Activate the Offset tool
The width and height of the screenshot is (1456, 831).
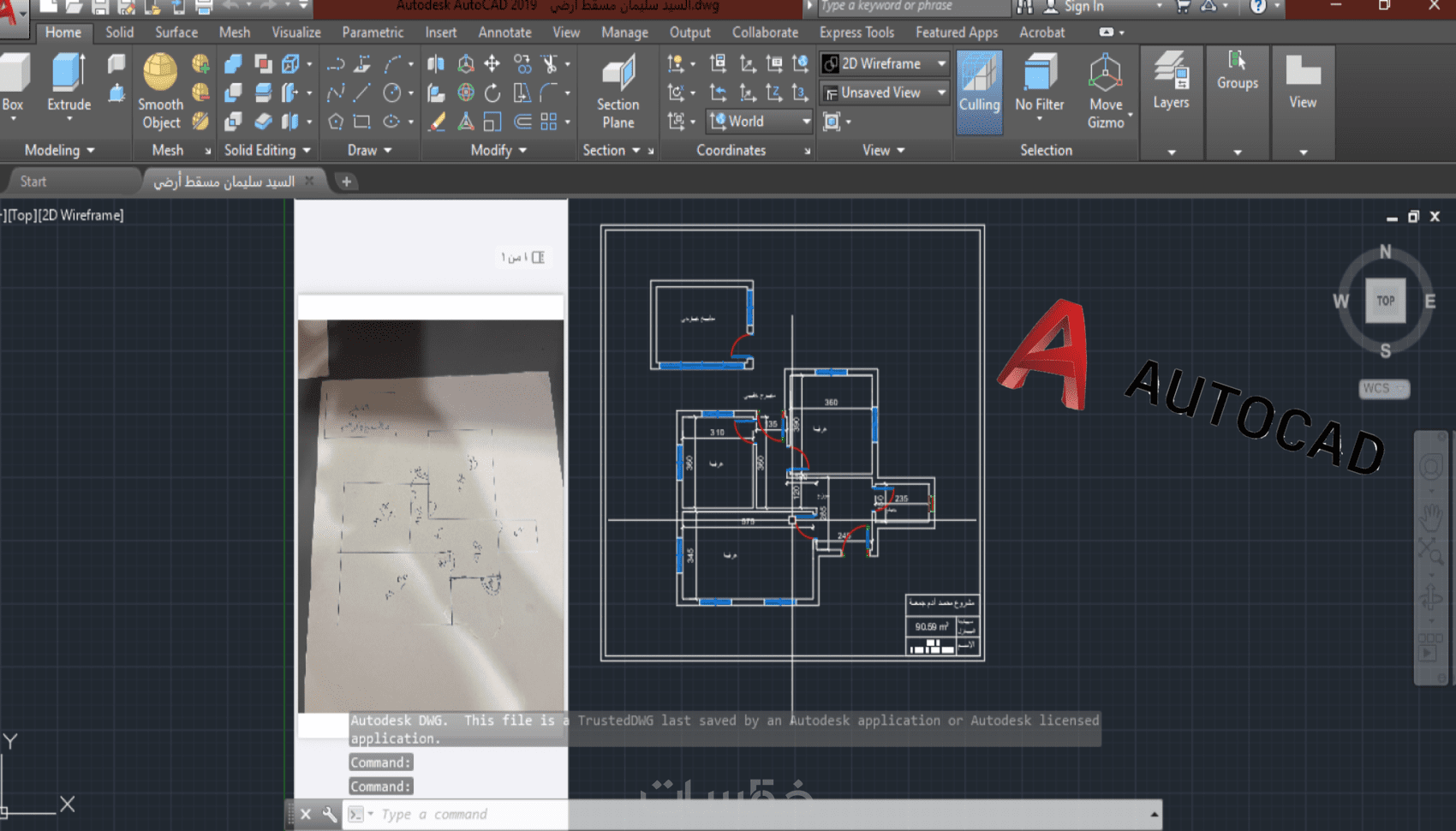[x=522, y=122]
